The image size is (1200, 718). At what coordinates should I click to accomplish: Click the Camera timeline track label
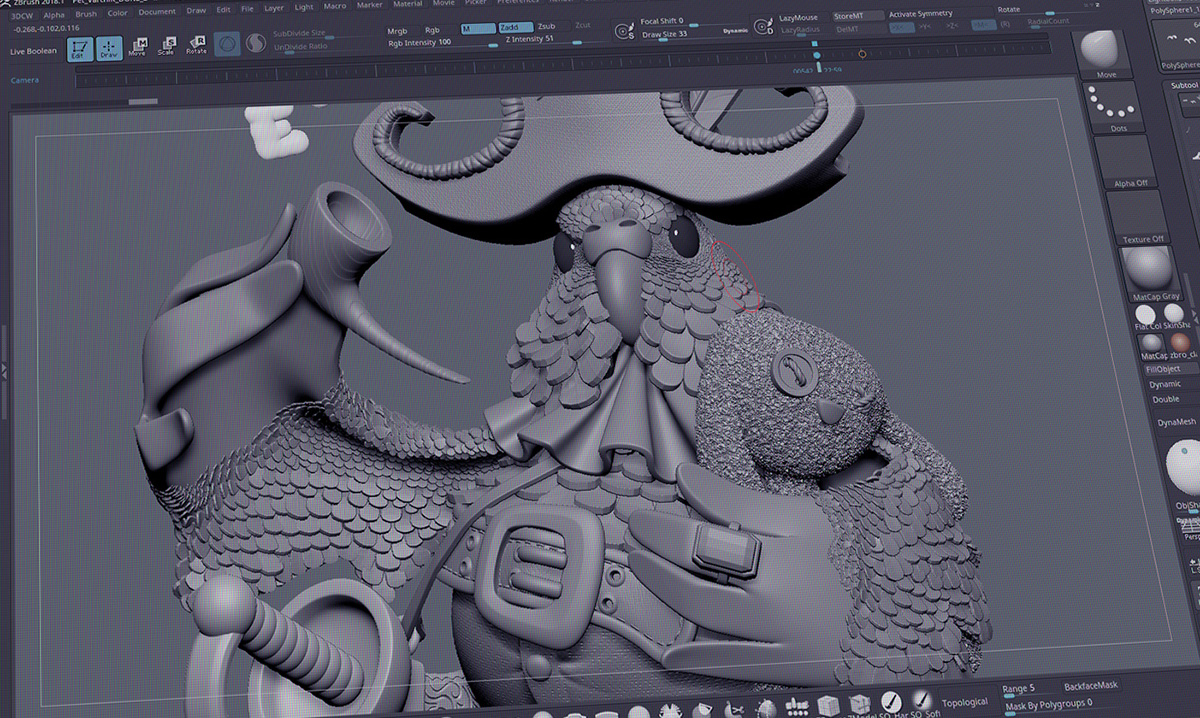[26, 79]
